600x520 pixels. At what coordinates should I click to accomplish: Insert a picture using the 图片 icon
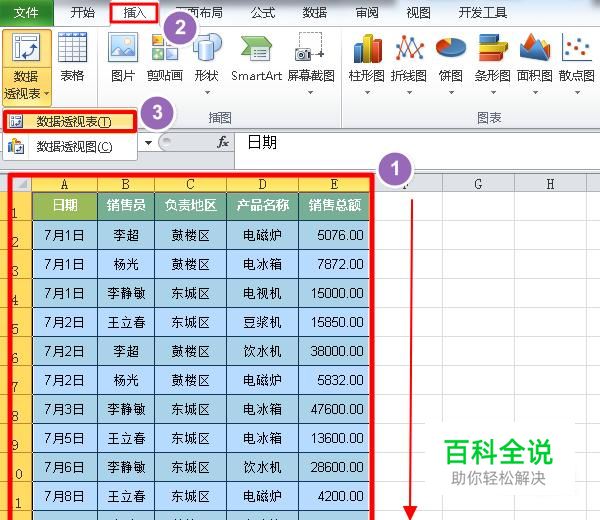(123, 47)
